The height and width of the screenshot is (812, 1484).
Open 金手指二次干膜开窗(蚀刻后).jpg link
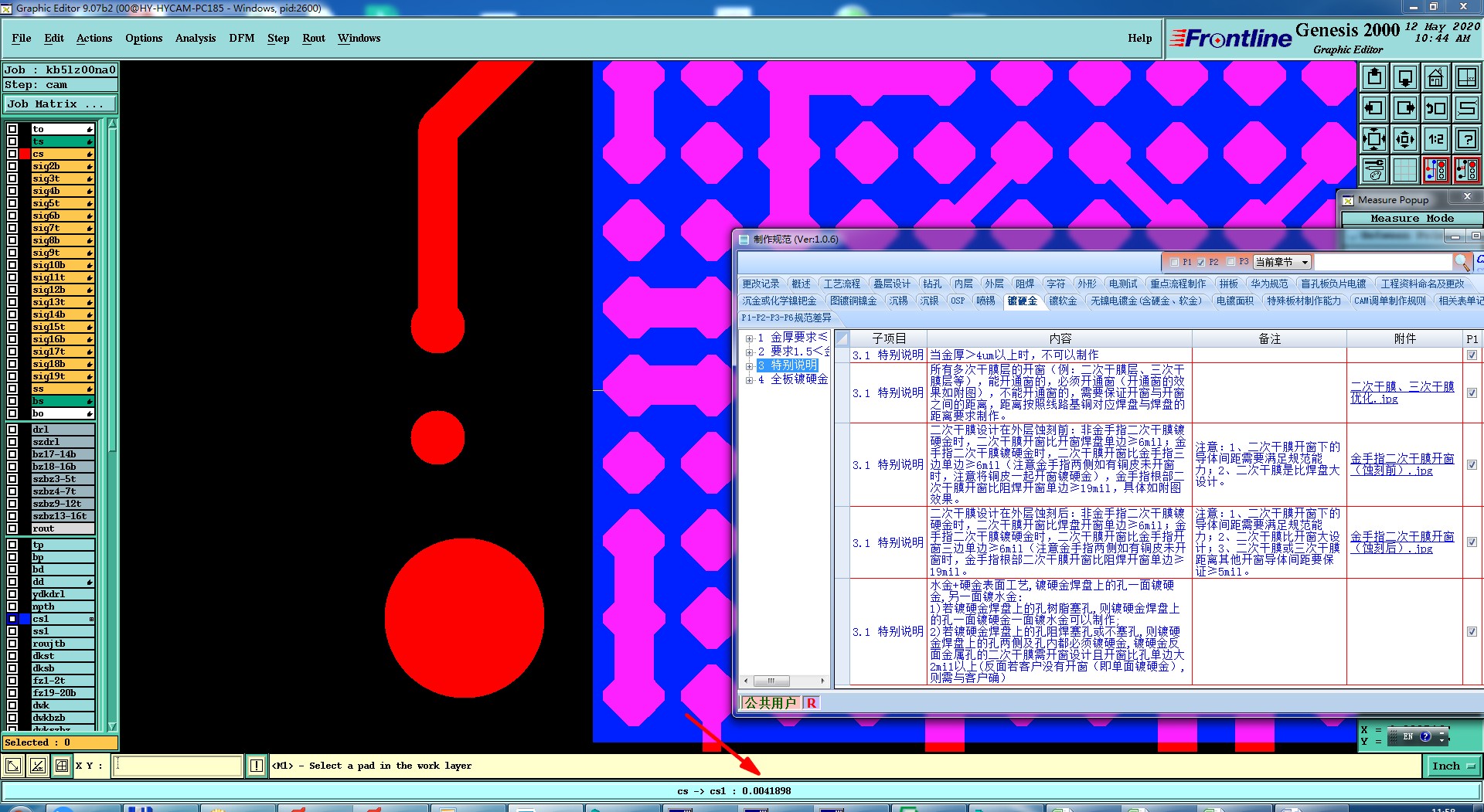1402,542
